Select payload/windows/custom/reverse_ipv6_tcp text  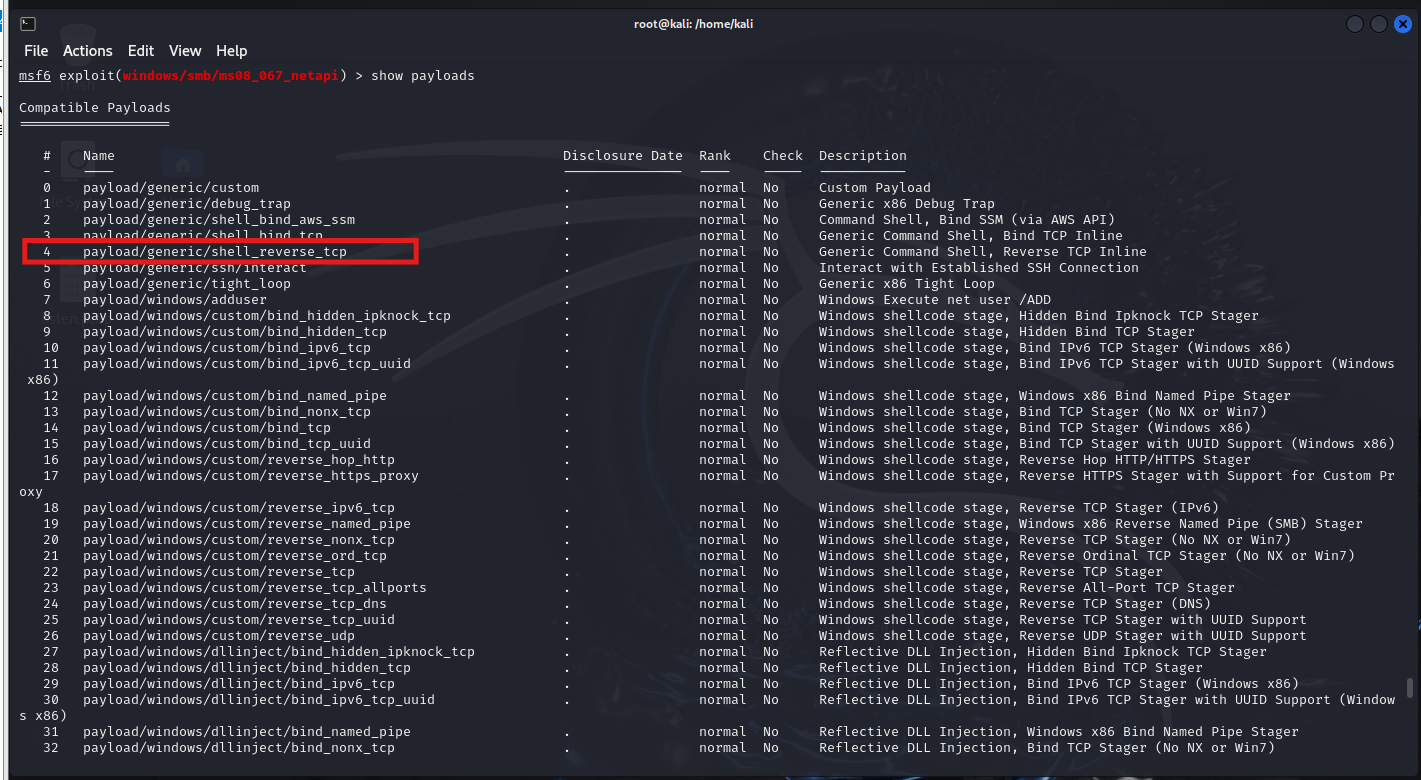click(239, 508)
